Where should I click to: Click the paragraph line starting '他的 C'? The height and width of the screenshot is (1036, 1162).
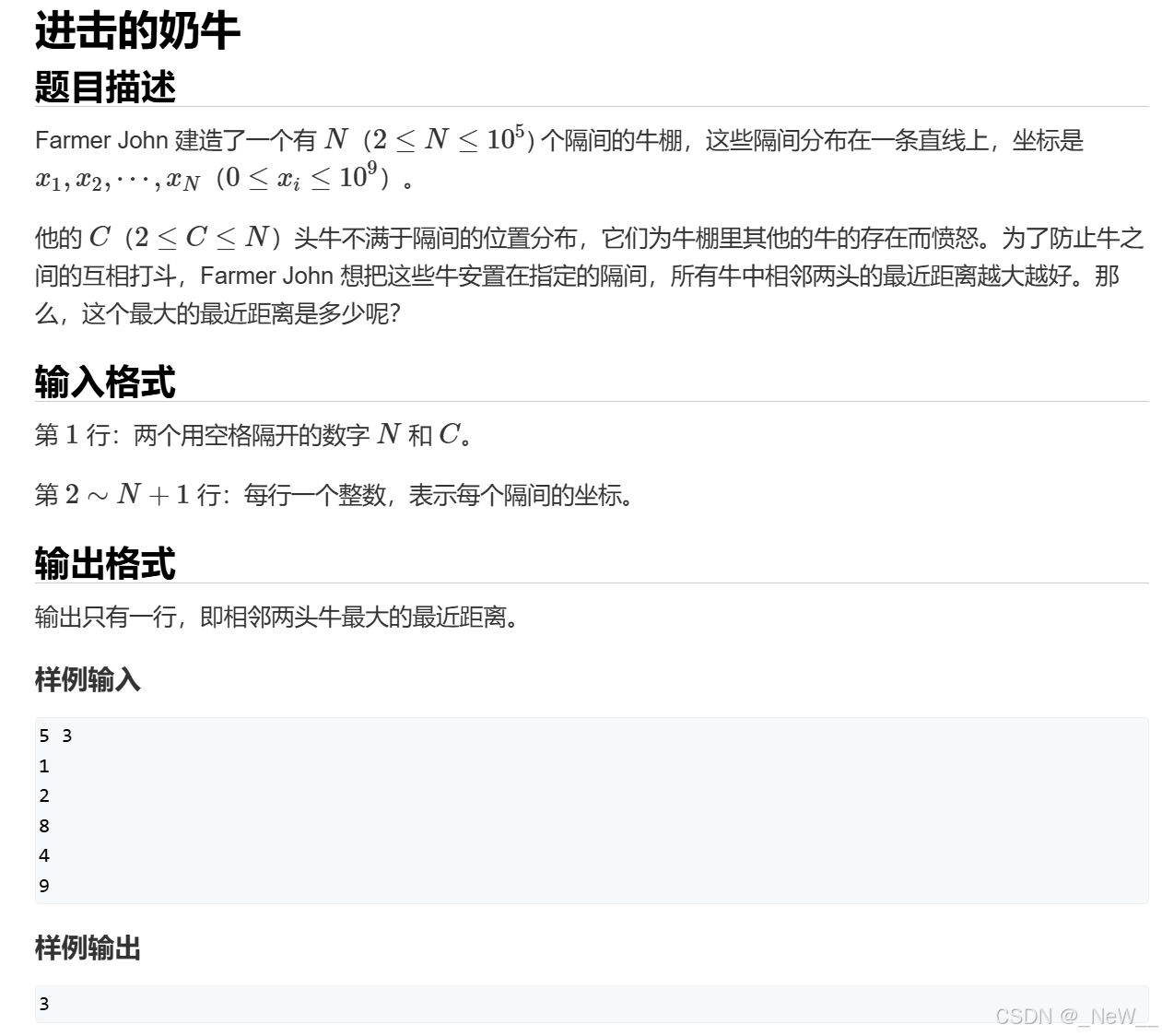589,238
